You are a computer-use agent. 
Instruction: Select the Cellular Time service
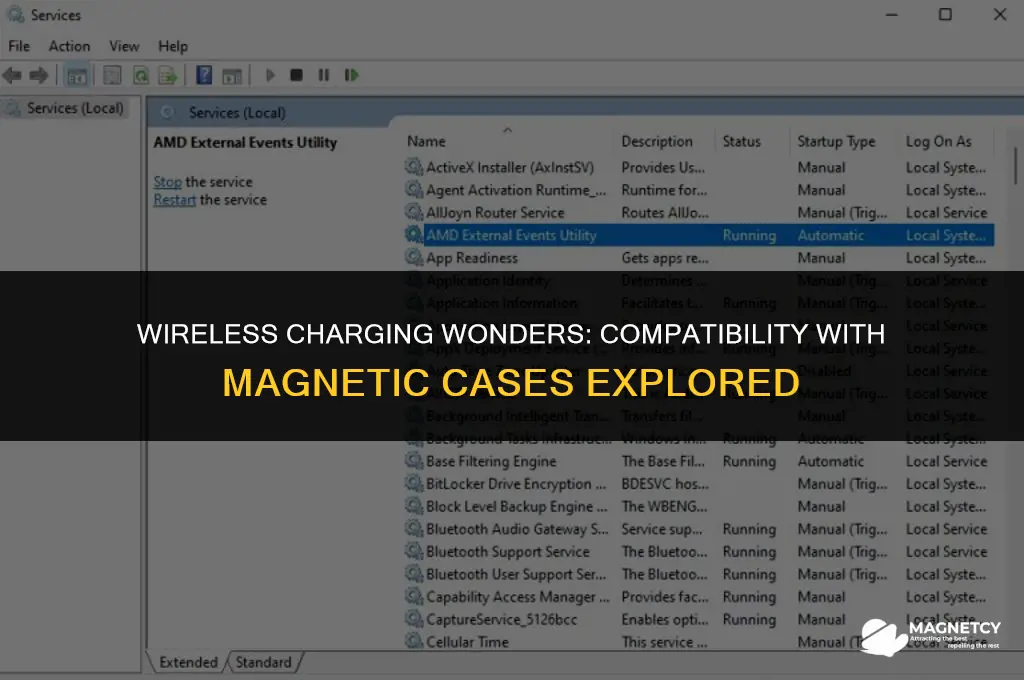(x=699, y=641)
